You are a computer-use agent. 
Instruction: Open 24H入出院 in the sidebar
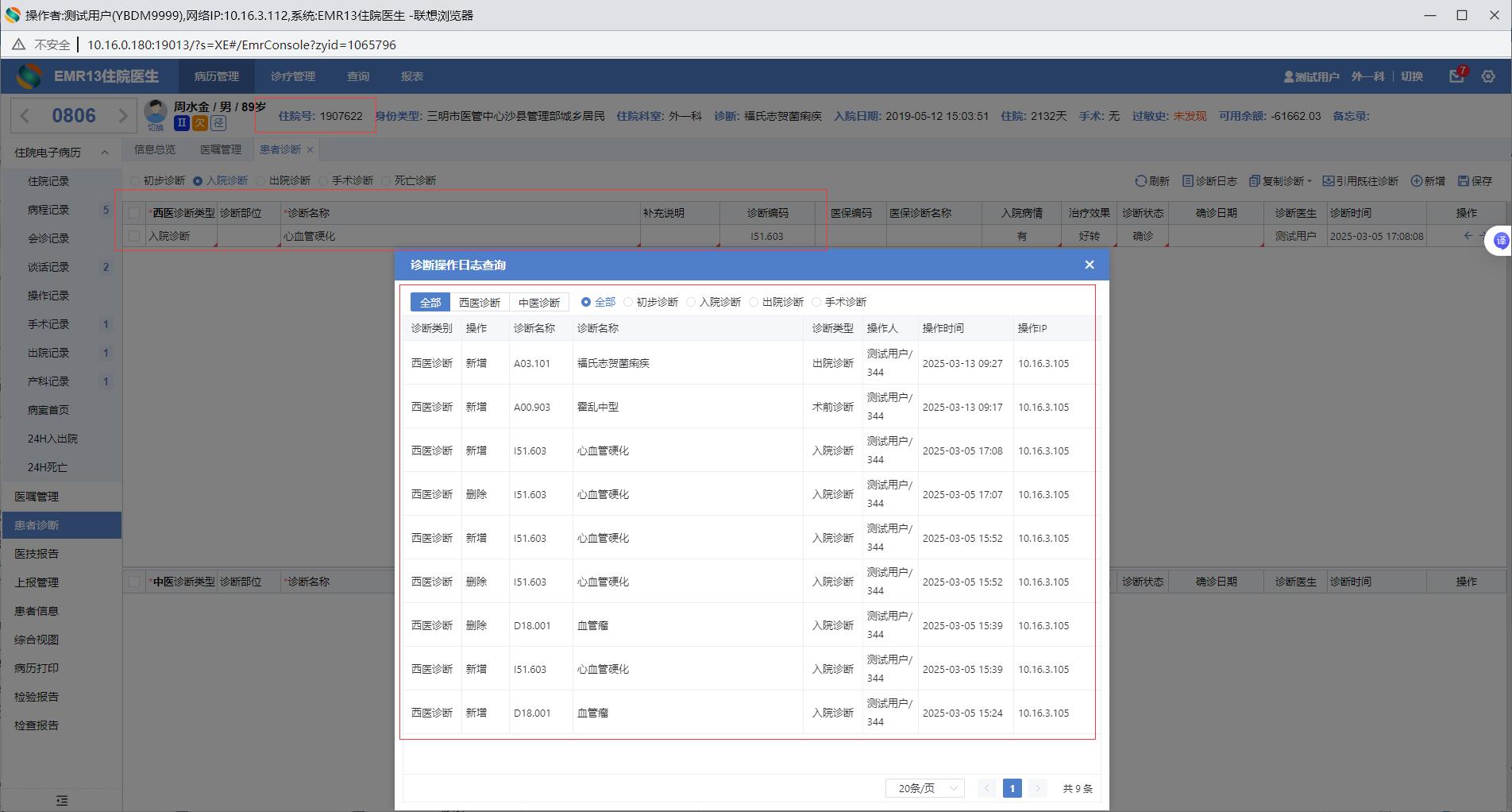point(52,439)
